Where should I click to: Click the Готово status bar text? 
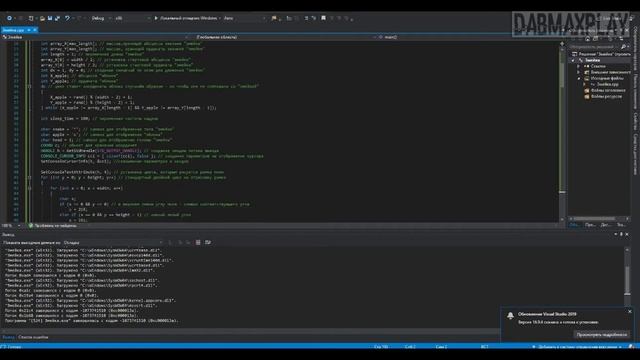tap(14, 347)
